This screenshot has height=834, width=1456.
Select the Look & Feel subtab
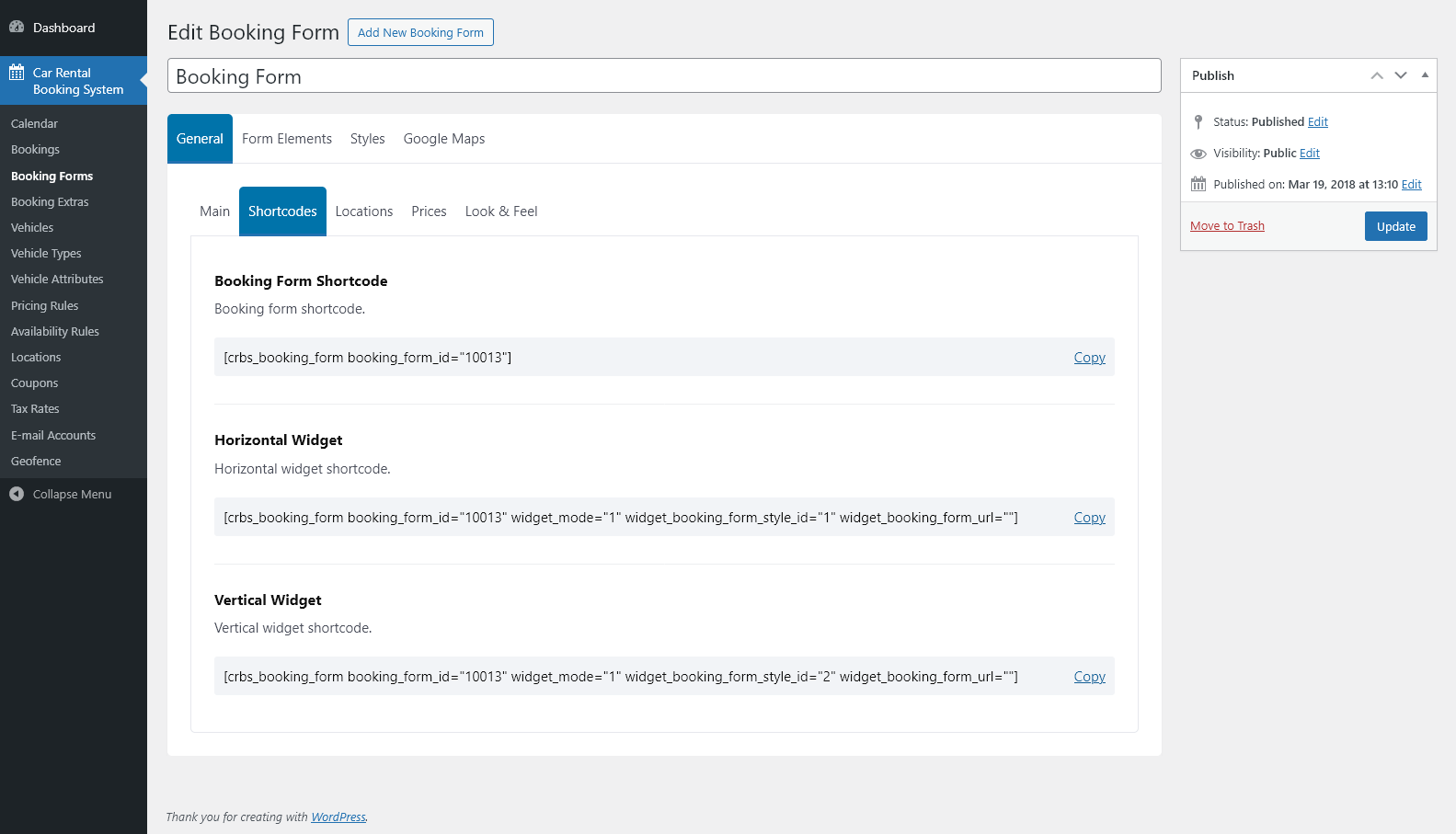[x=501, y=211]
